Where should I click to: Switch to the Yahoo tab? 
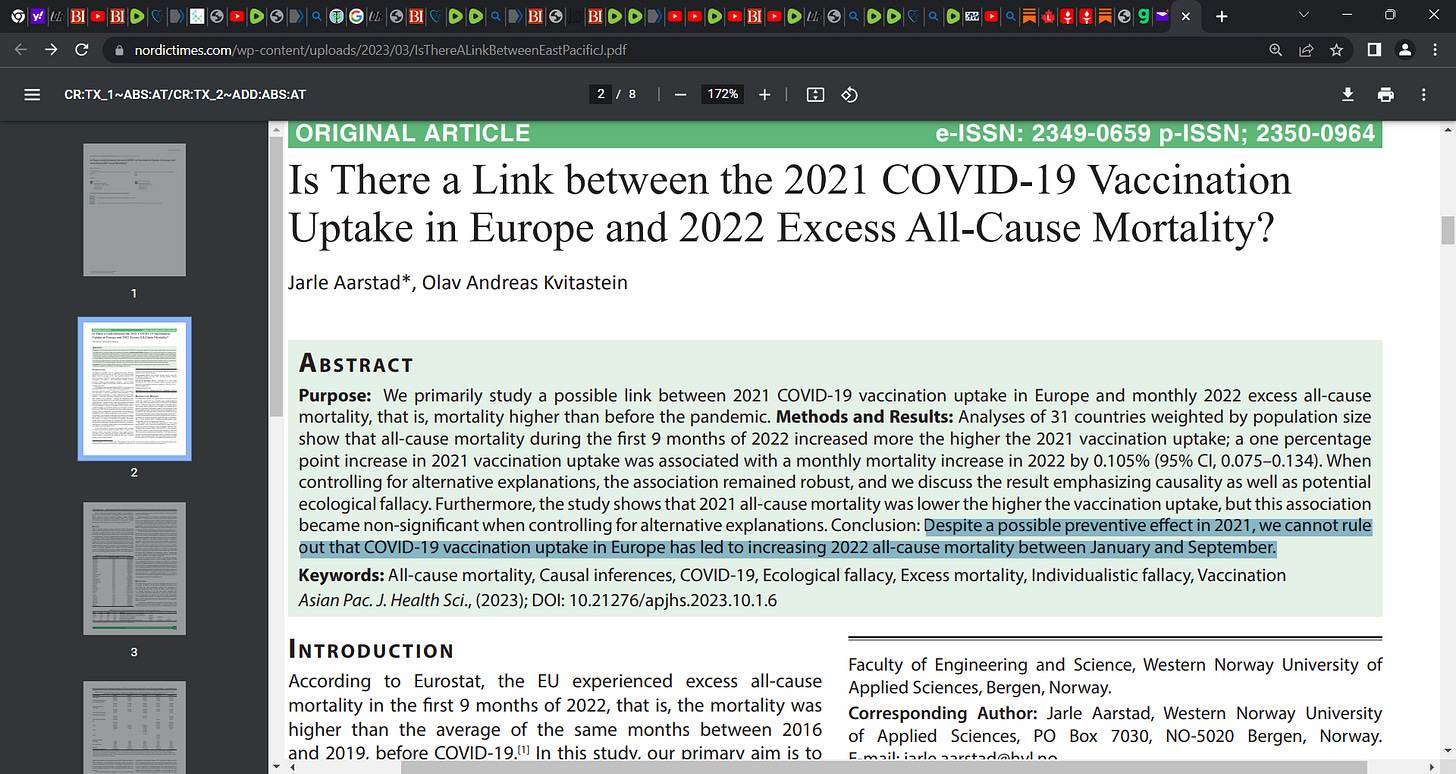[37, 17]
